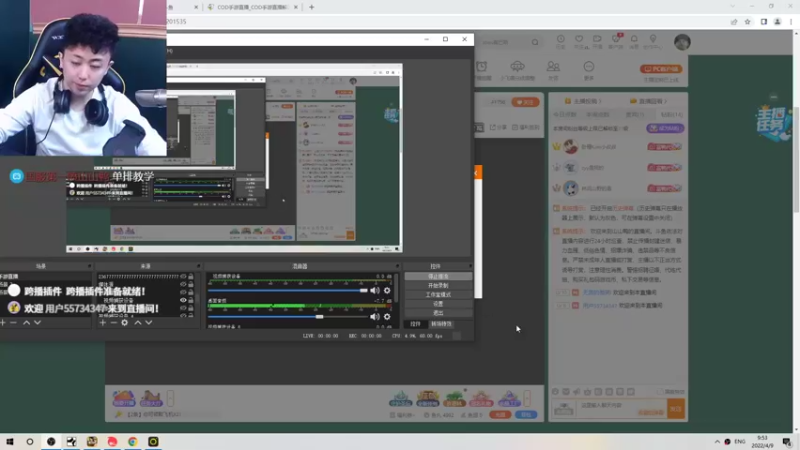Add a new source in OBS Sources panel
The height and width of the screenshot is (450, 800).
coord(103,322)
